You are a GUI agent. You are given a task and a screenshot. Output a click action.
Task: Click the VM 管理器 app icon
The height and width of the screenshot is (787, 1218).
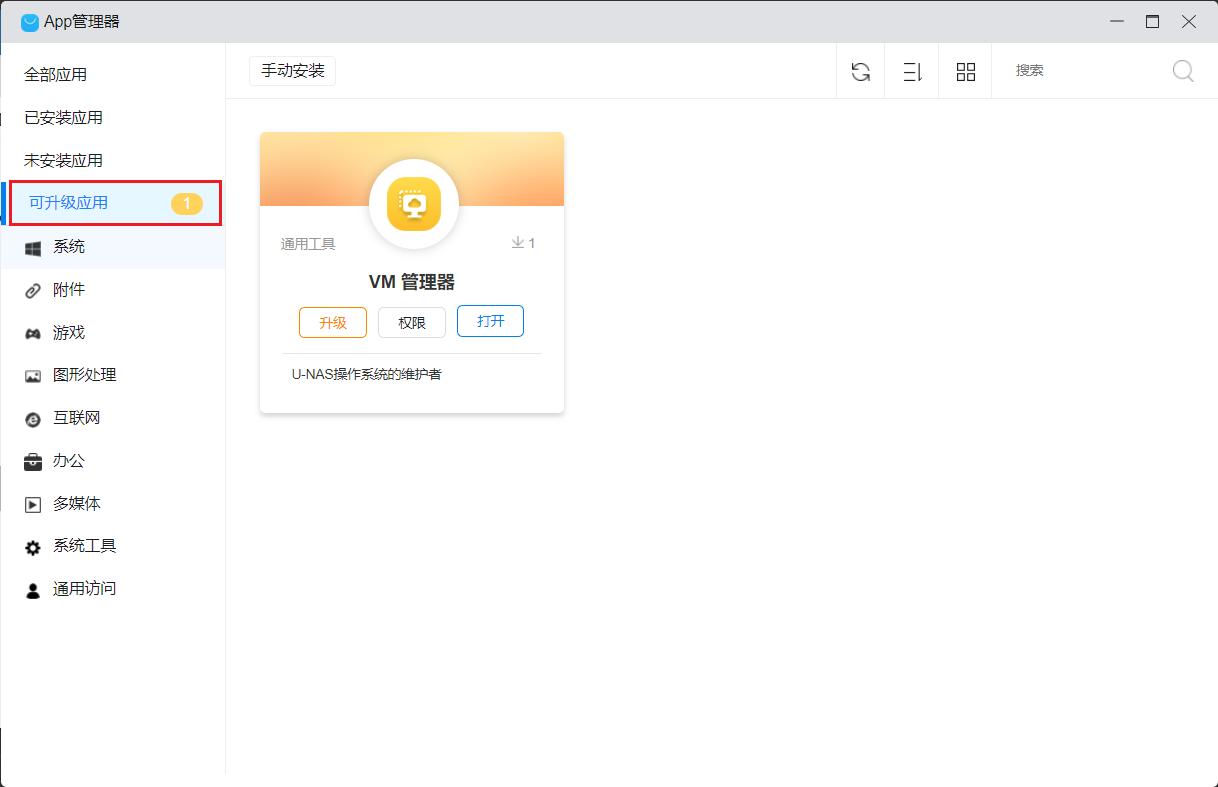tap(413, 204)
